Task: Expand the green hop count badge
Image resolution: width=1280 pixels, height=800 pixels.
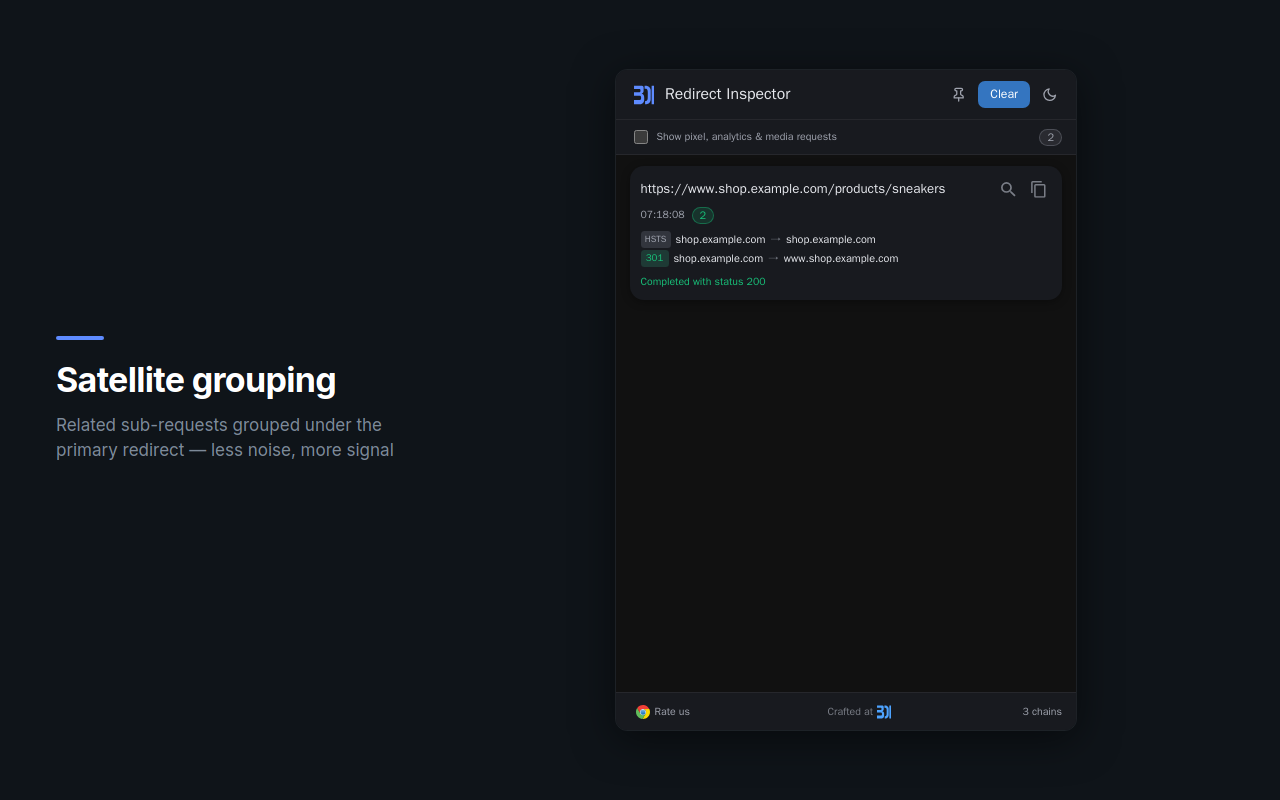Action: tap(703, 215)
